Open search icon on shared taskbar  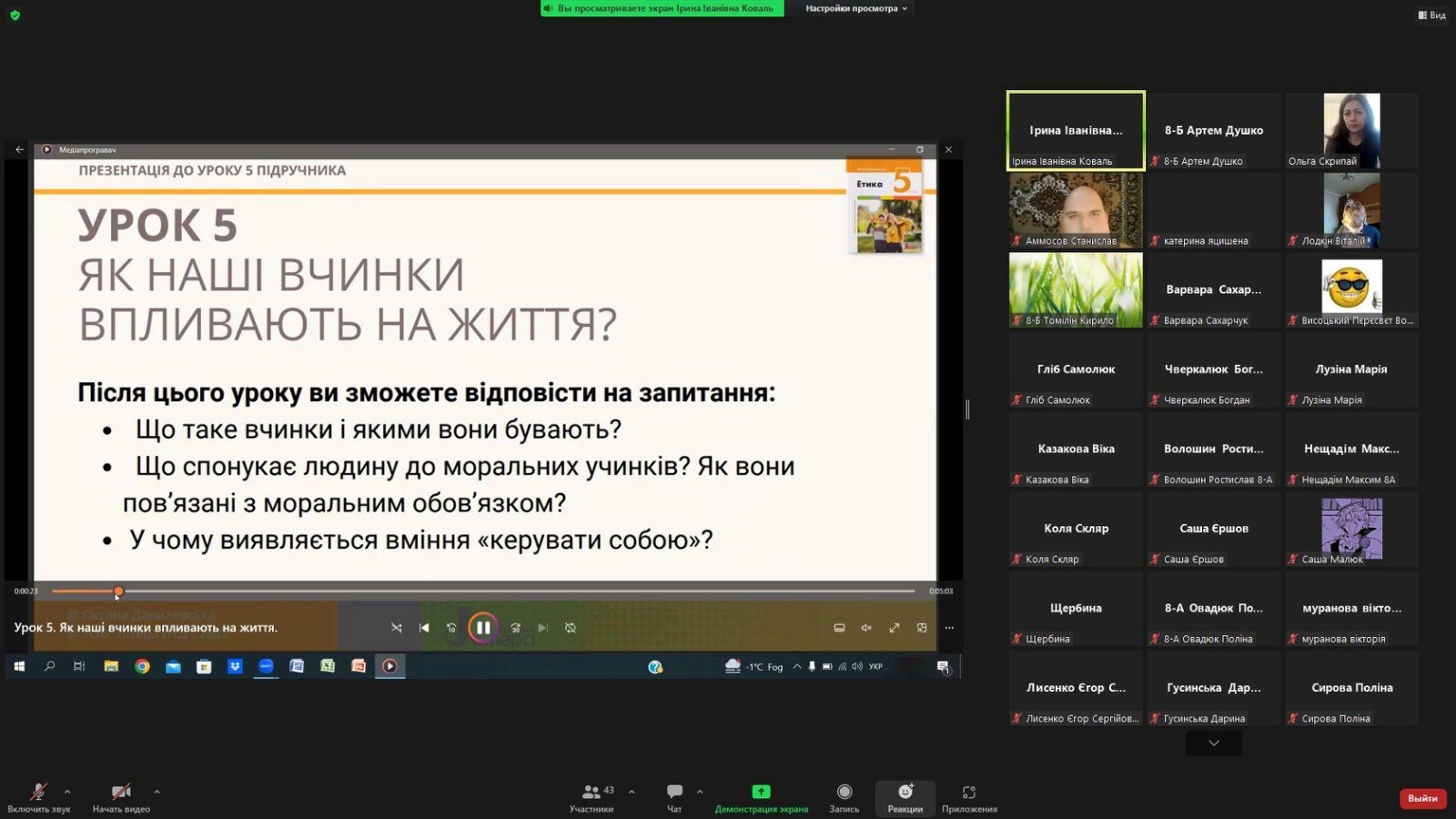49,666
